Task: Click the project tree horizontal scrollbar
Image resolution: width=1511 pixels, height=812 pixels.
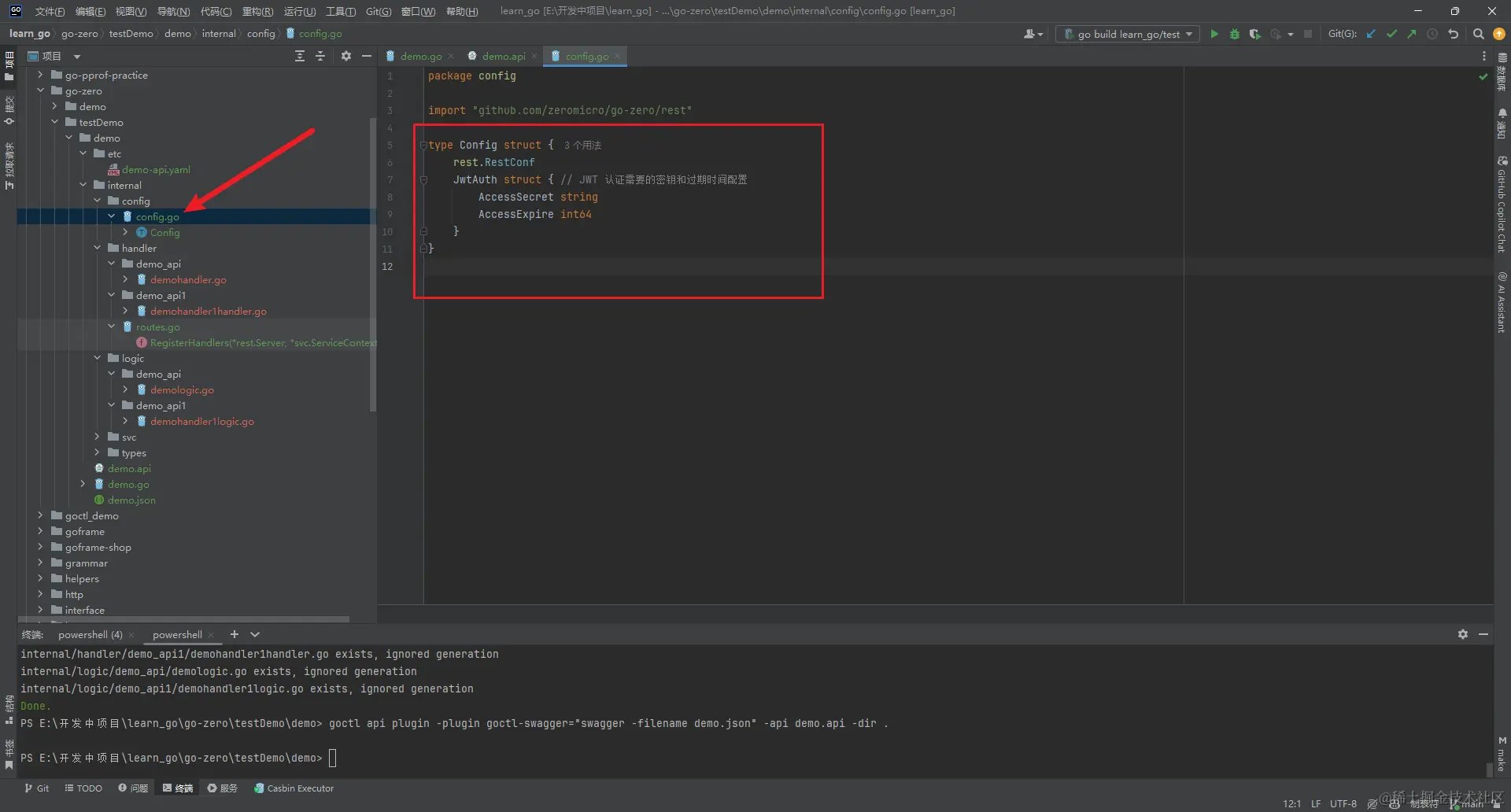Action: pyautogui.click(x=183, y=619)
